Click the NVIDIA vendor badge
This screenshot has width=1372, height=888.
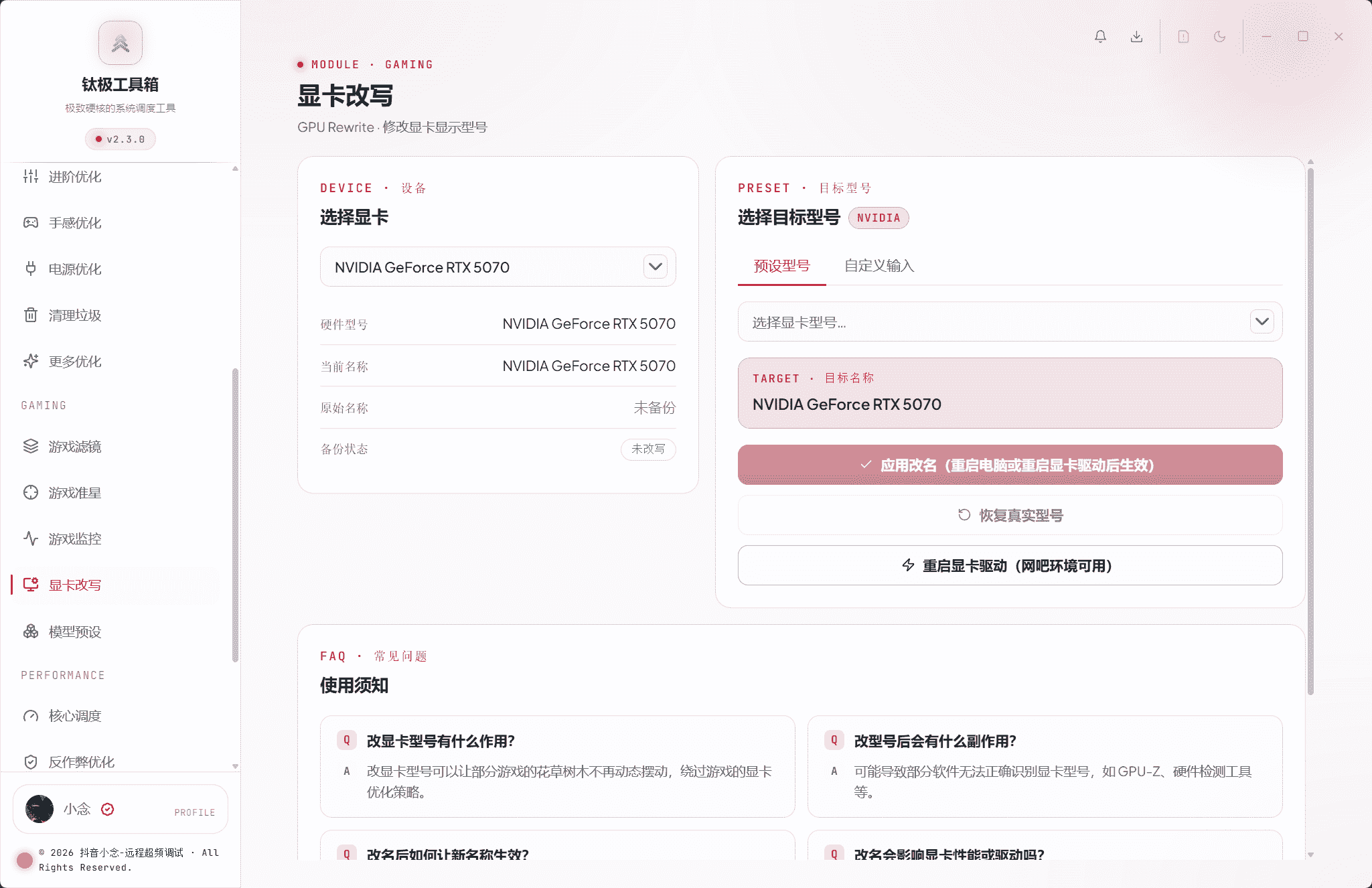coord(879,218)
